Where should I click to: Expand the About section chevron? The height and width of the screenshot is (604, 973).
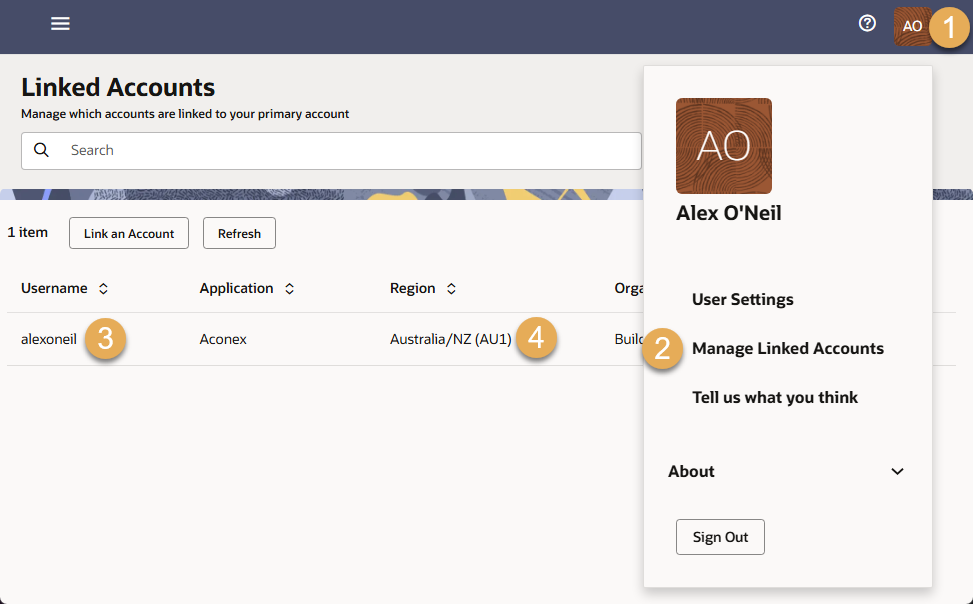pyautogui.click(x=897, y=472)
